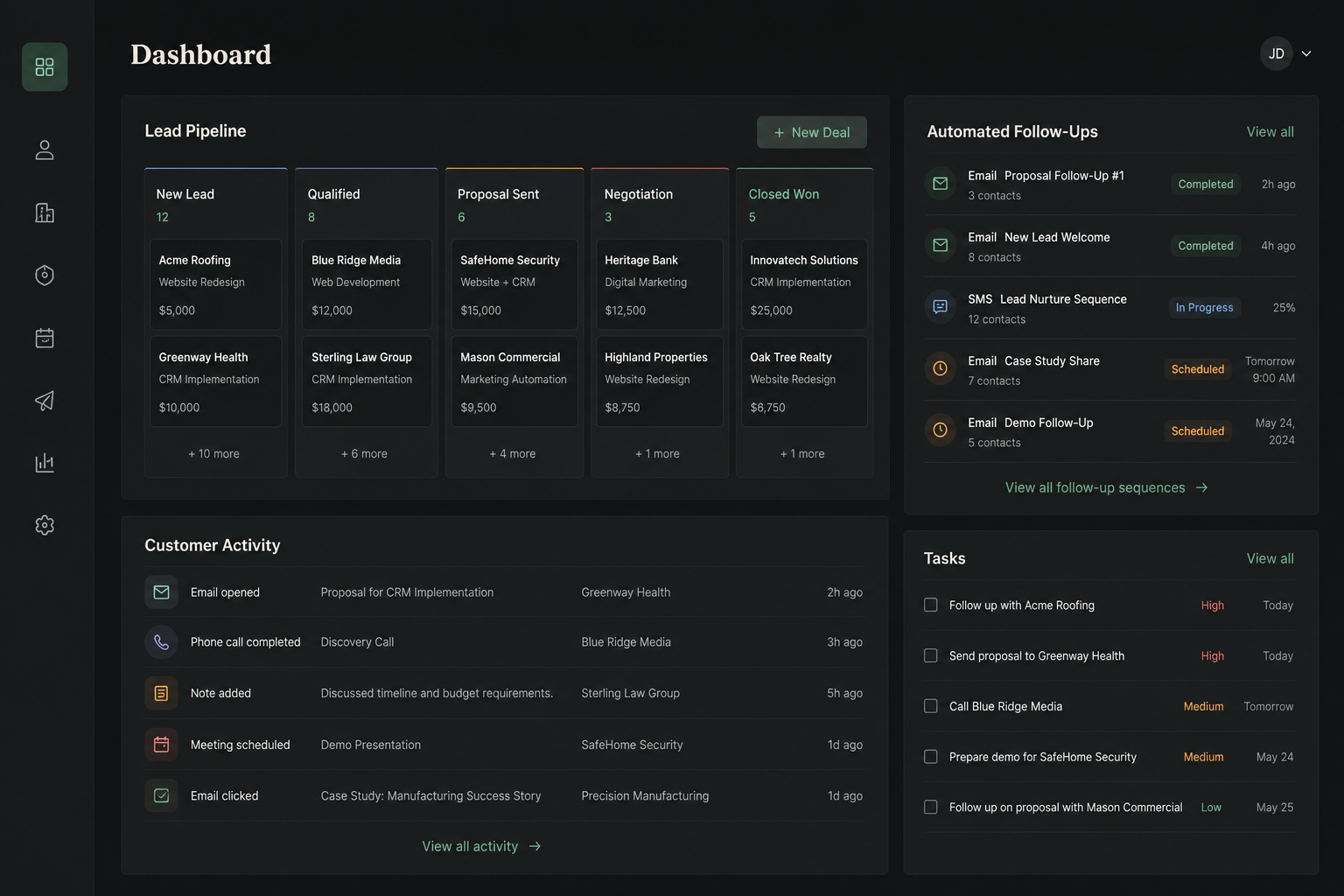Expand the account menu chevron beside JD
The width and height of the screenshot is (1344, 896).
[x=1306, y=53]
